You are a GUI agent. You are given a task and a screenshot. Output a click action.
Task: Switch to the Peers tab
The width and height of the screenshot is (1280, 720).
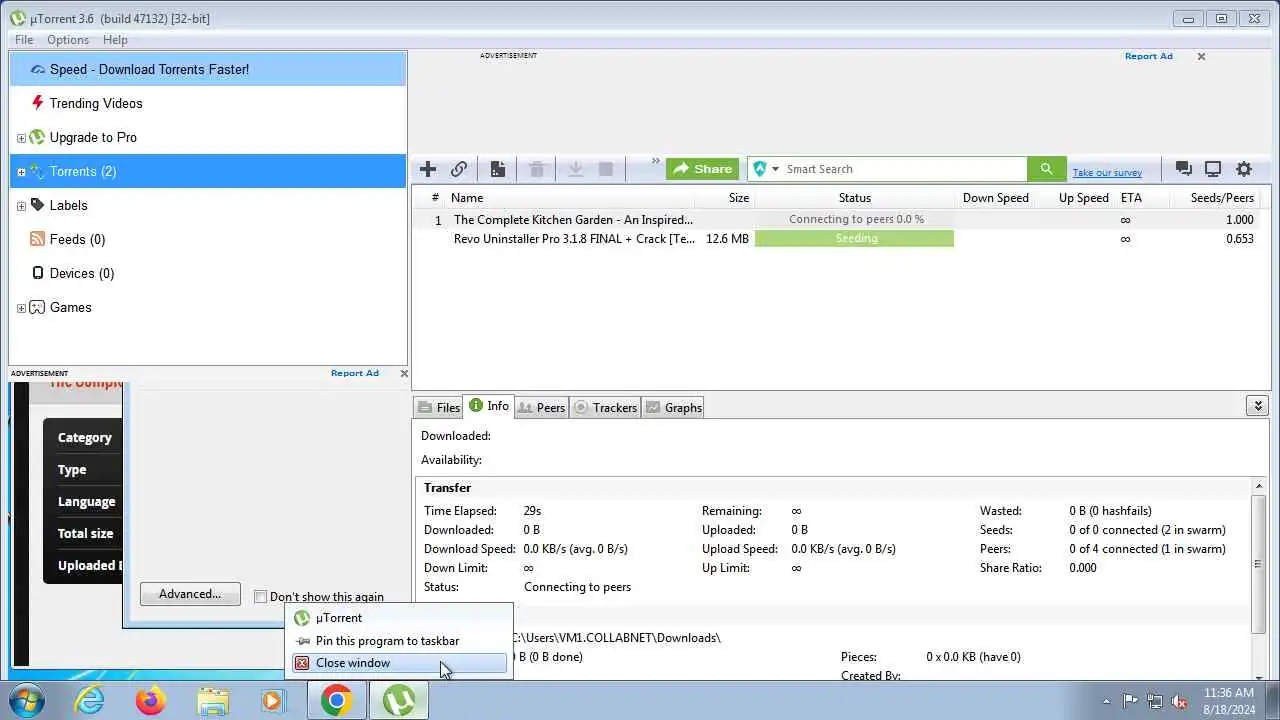click(542, 407)
